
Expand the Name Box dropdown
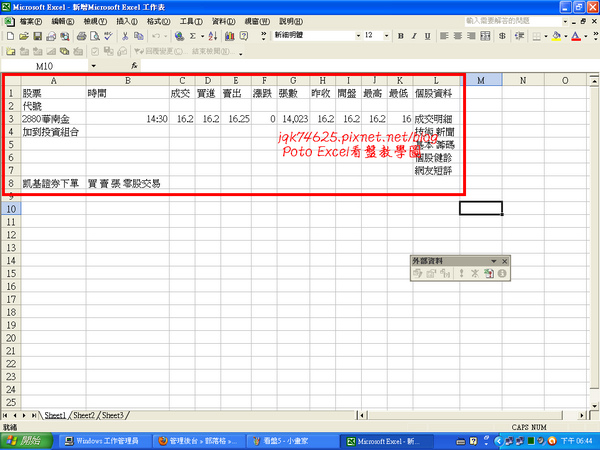(x=93, y=66)
